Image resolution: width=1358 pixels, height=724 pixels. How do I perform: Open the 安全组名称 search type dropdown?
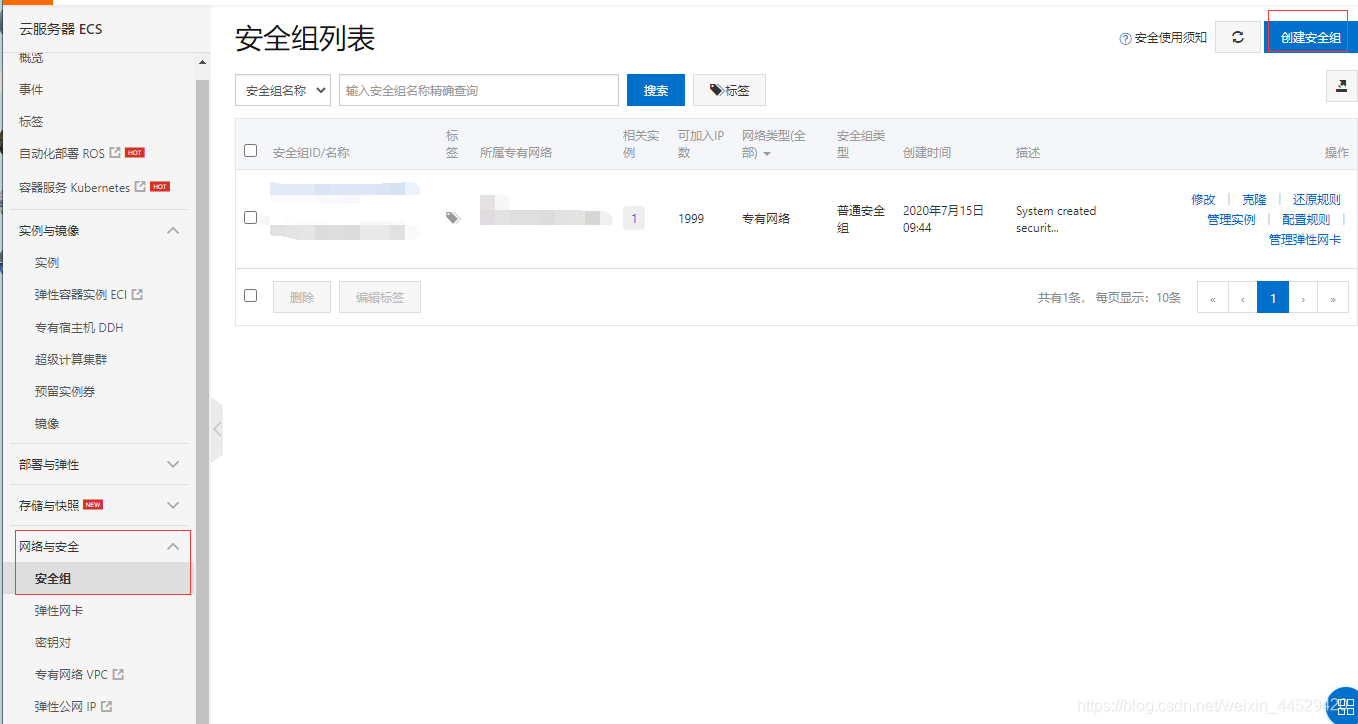click(283, 90)
